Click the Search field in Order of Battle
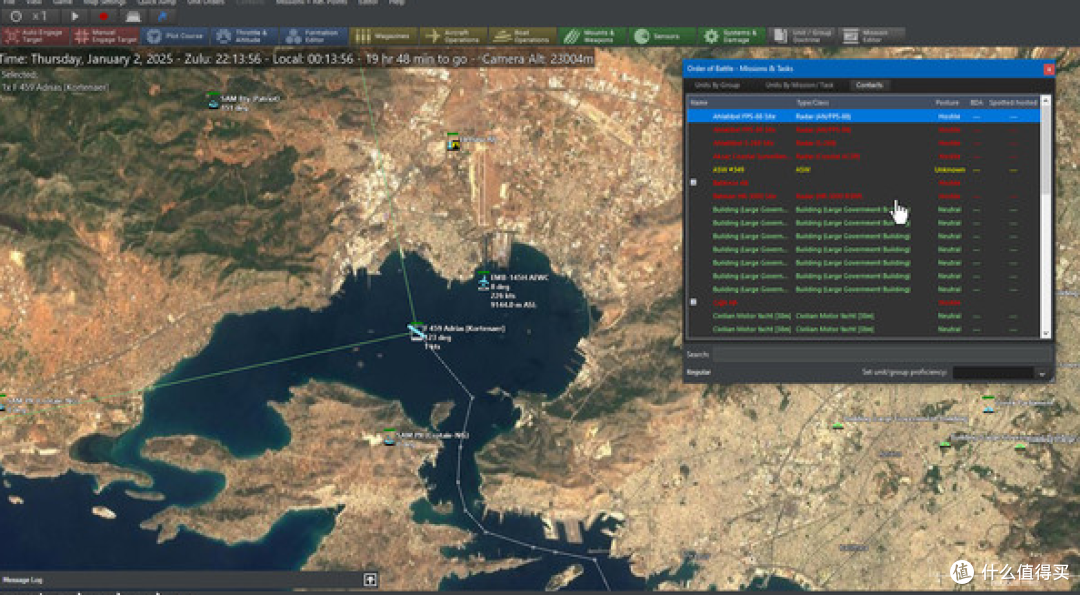Viewport: 1080px width, 595px height. [882, 355]
